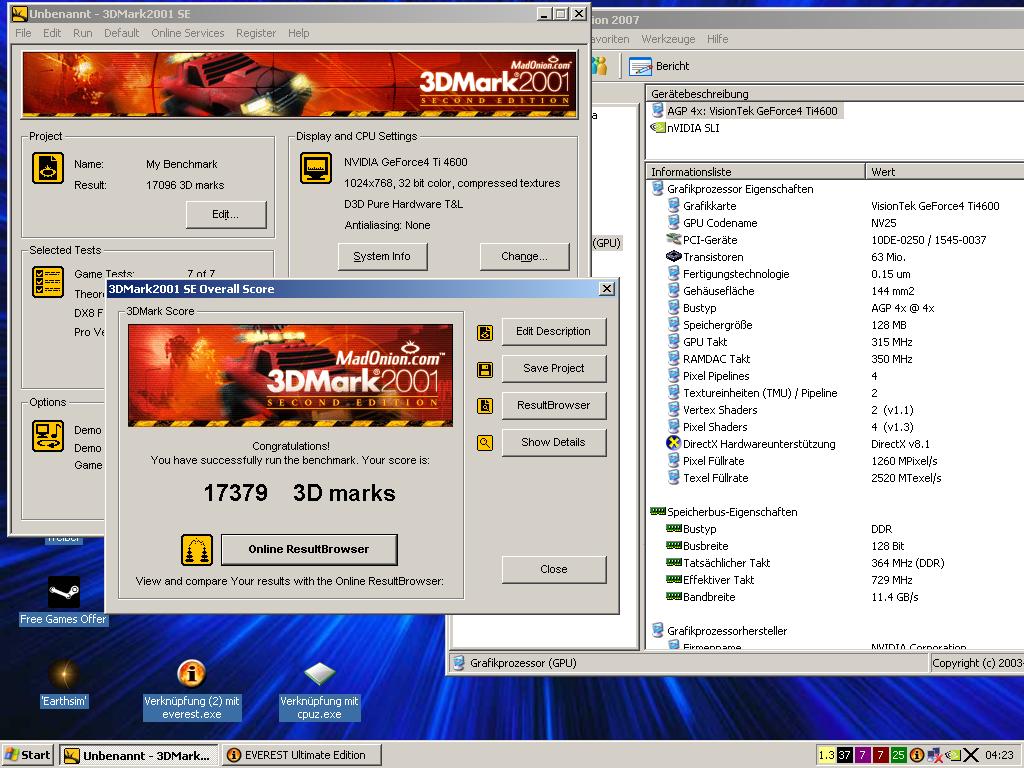Click the Bericht report icon in EVEREST toolbar
The height and width of the screenshot is (768, 1024).
coord(640,66)
